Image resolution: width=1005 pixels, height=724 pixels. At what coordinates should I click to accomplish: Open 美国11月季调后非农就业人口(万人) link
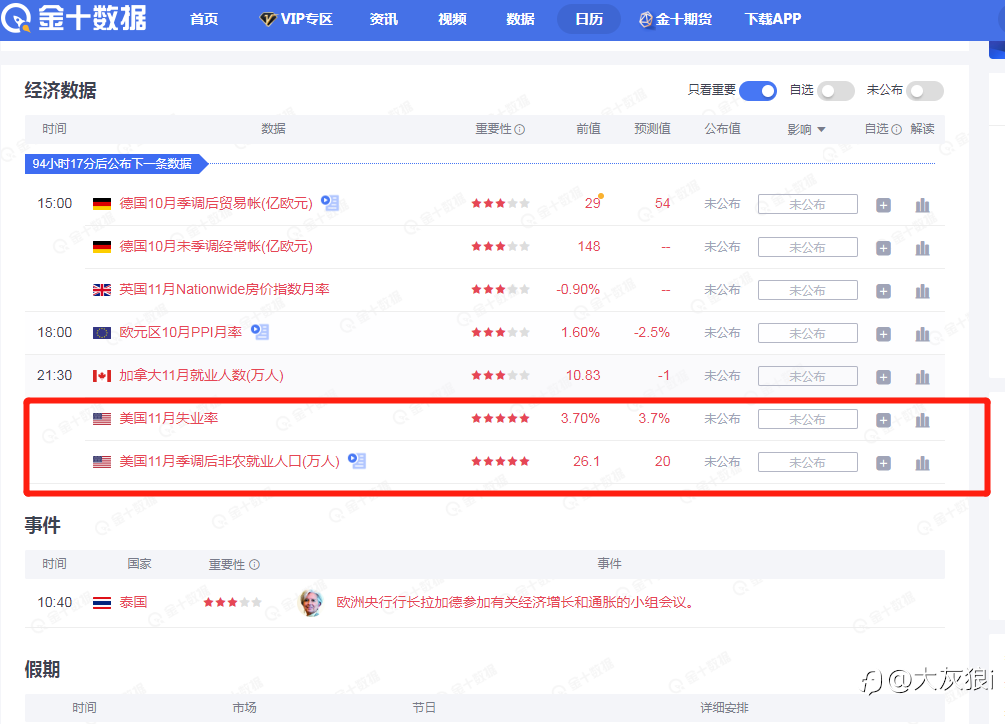click(x=229, y=461)
